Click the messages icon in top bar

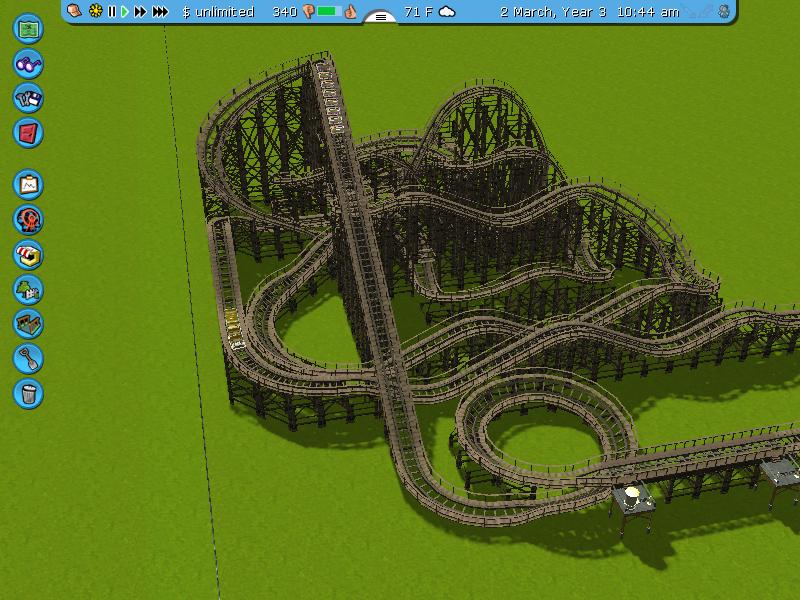click(x=74, y=11)
